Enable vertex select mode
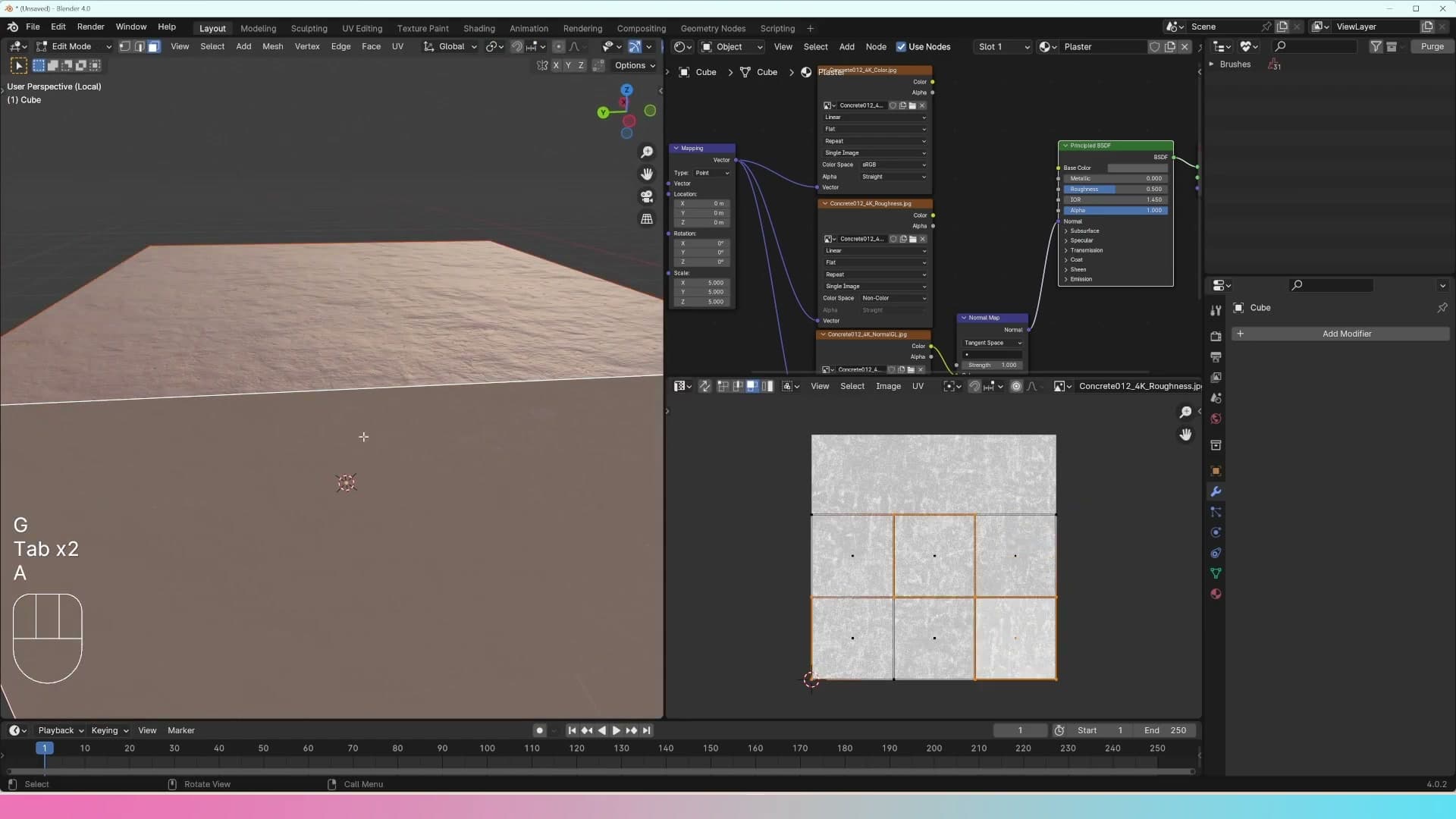Screen dimensions: 1456x819 [x=125, y=47]
